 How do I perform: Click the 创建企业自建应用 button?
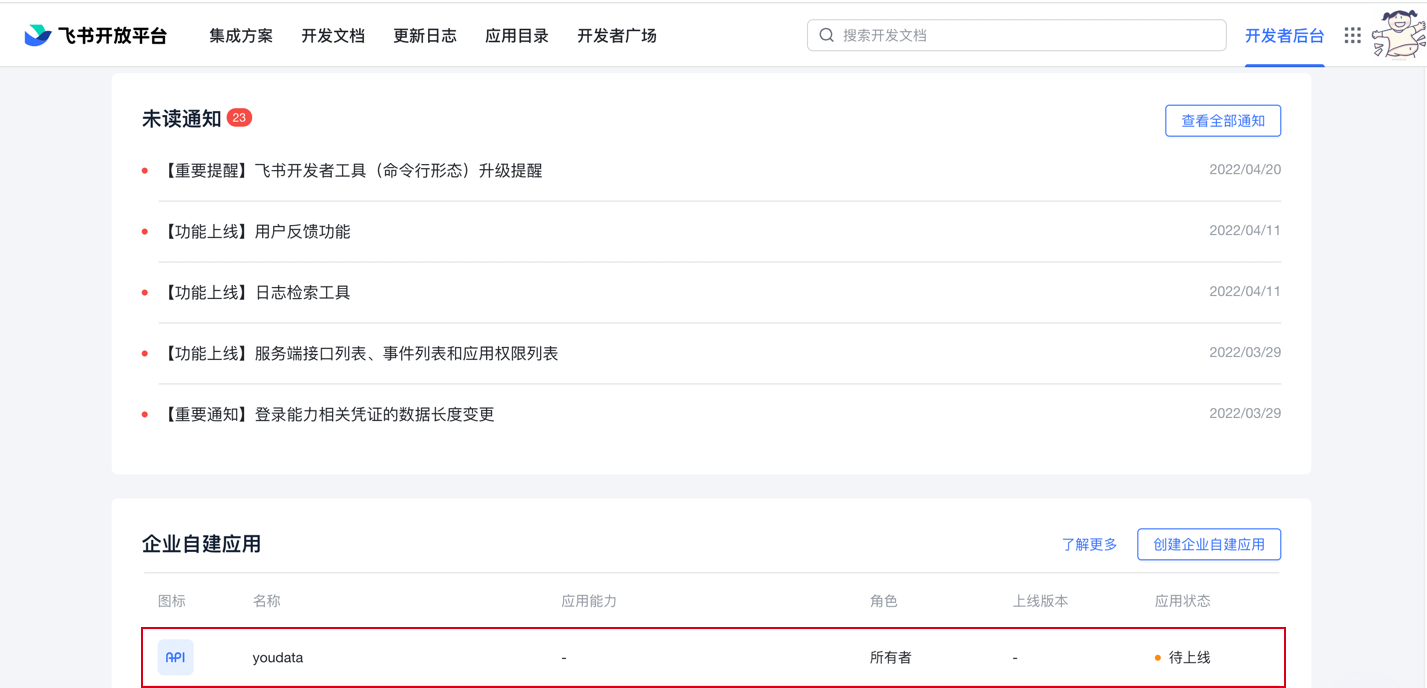pos(1208,545)
